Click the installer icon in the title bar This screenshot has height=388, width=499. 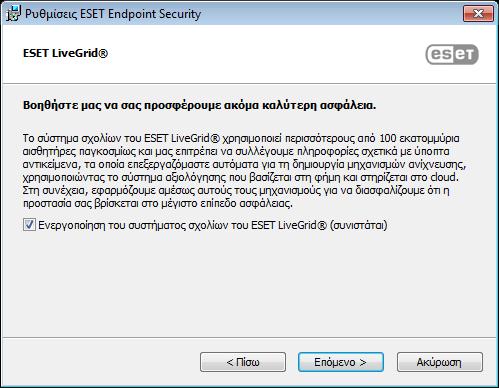point(13,13)
